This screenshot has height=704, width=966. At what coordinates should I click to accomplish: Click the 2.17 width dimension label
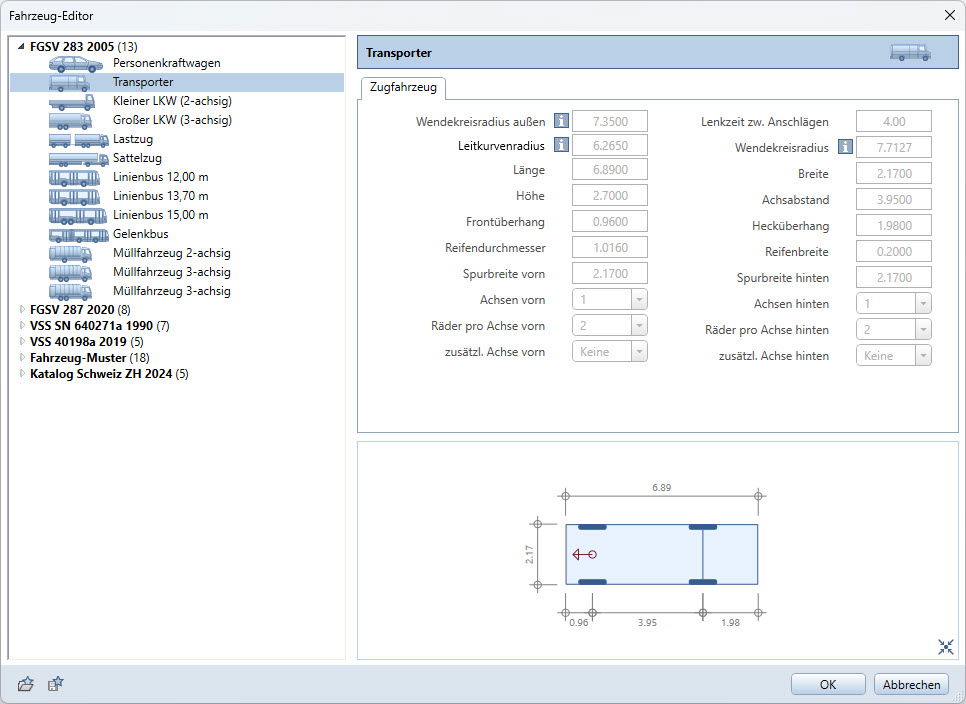tap(529, 554)
